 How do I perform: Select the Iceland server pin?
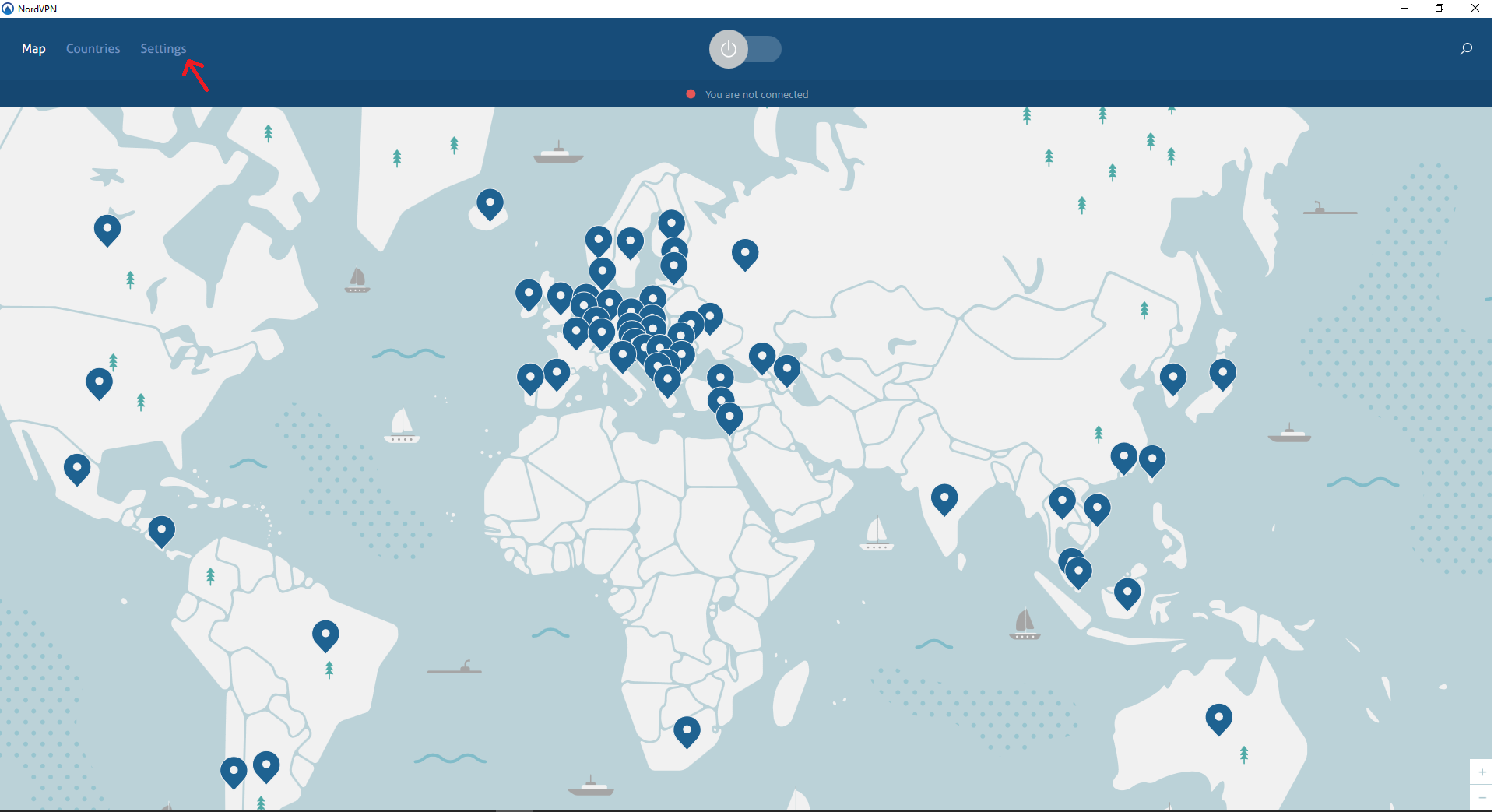[x=490, y=205]
